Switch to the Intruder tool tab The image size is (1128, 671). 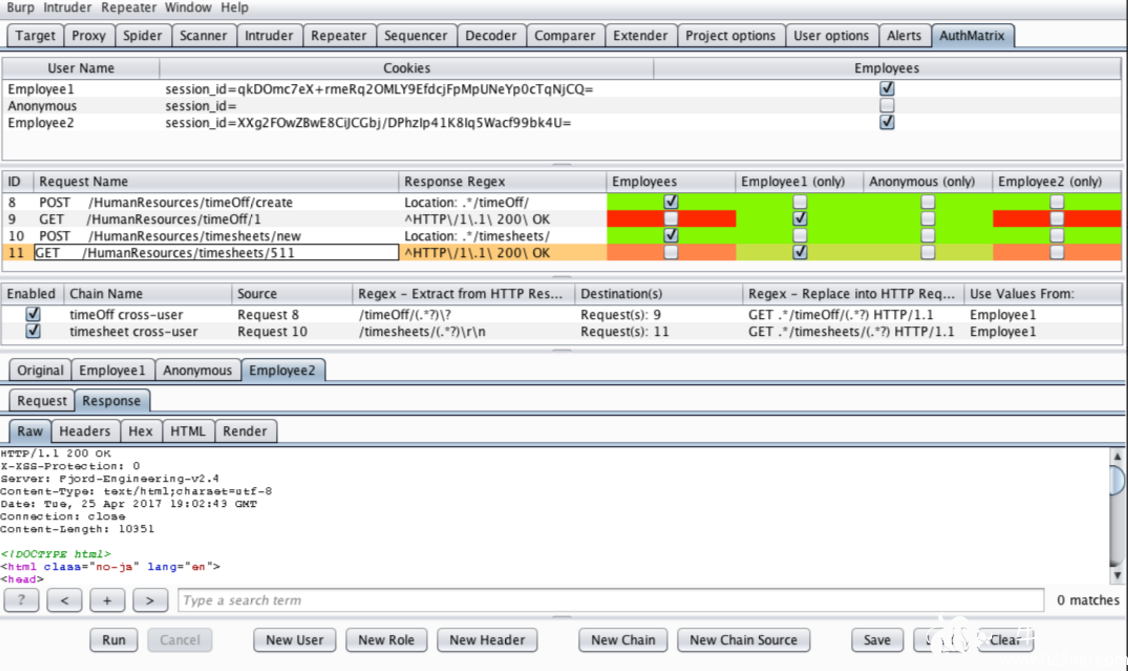pyautogui.click(x=269, y=35)
